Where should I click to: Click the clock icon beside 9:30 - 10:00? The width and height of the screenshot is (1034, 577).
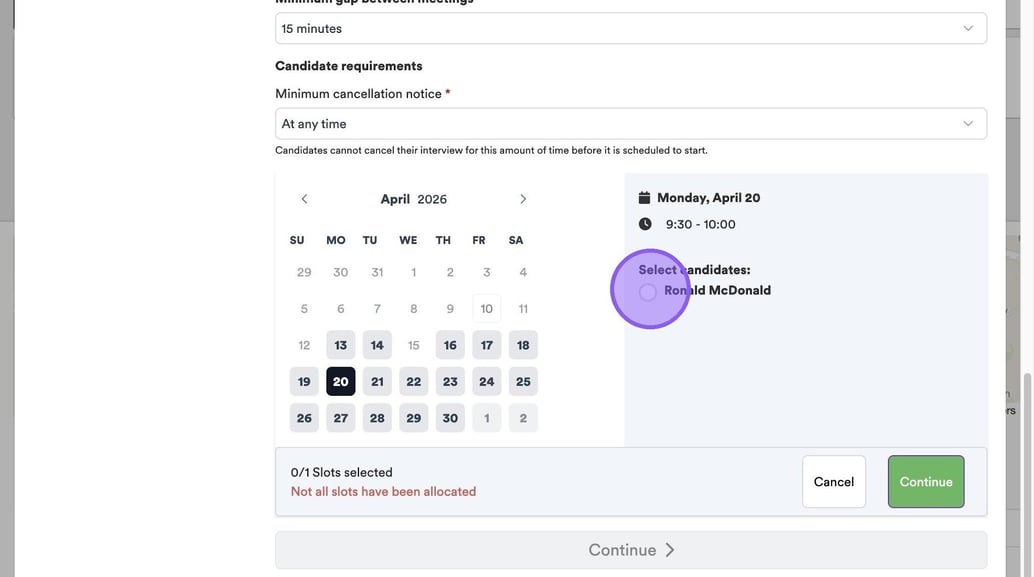click(x=645, y=224)
